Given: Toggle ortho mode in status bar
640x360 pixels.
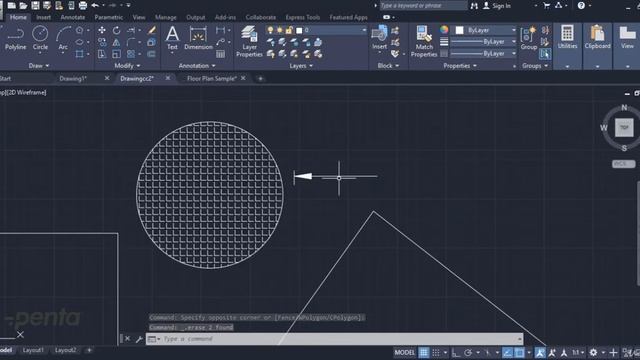Looking at the screenshot, I should (x=456, y=353).
